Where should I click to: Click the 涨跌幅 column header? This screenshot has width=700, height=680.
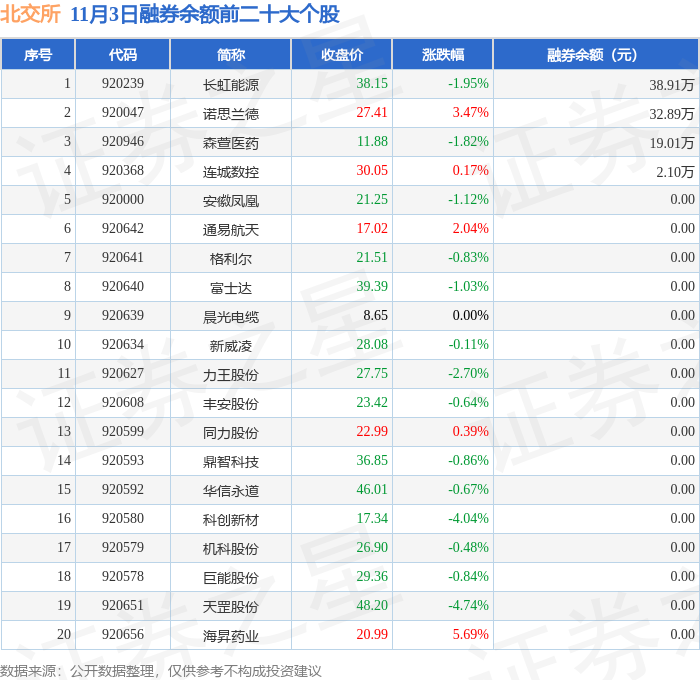click(x=443, y=54)
